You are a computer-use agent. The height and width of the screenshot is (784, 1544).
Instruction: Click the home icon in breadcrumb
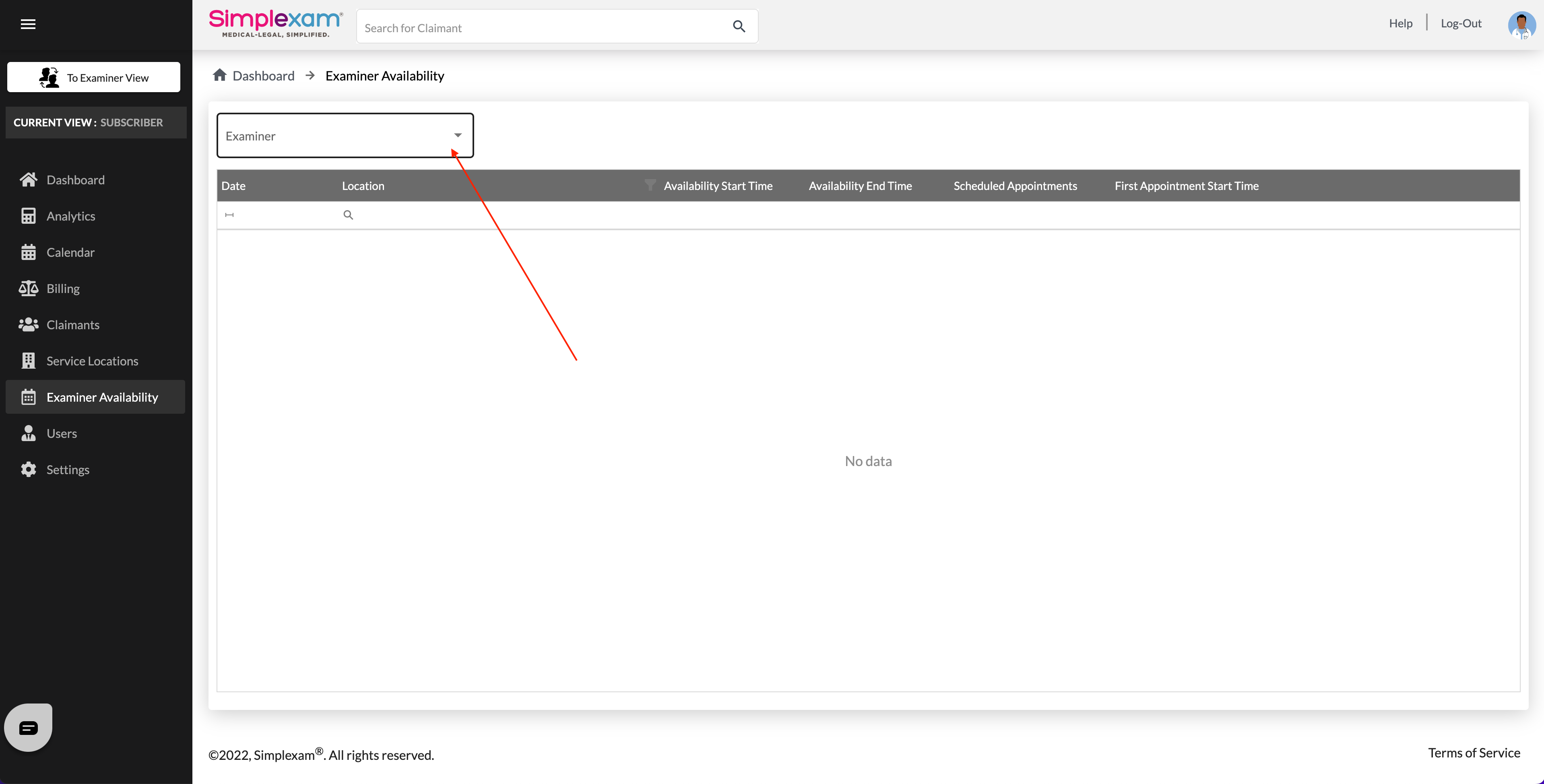219,76
